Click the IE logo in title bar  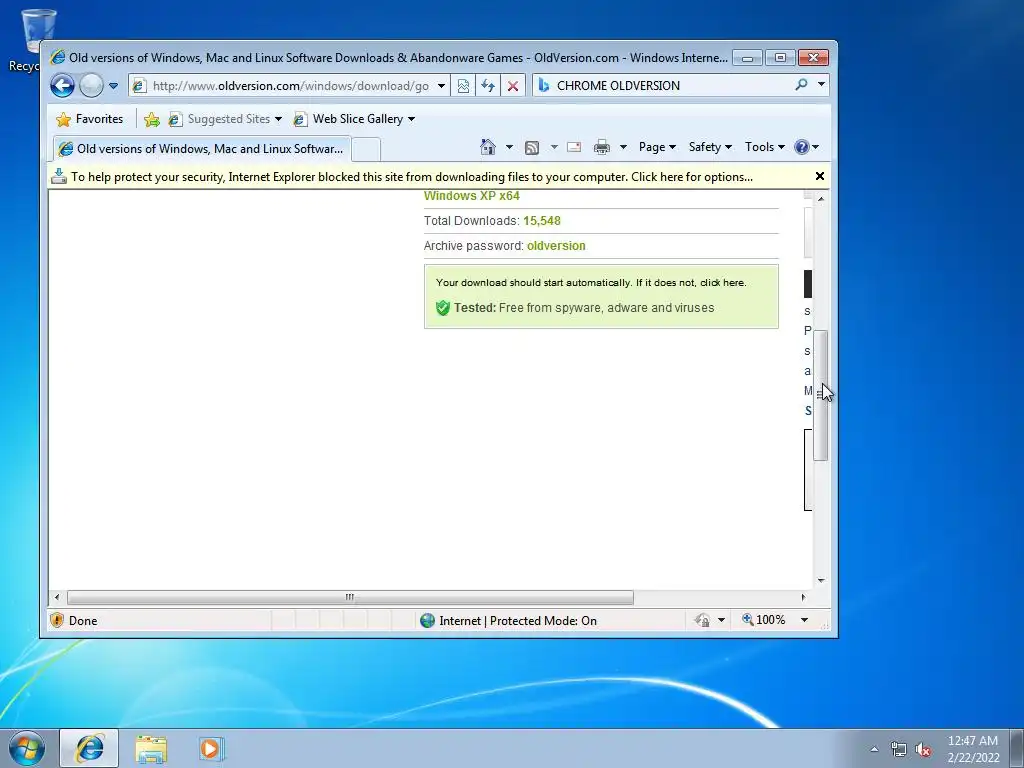[57, 57]
